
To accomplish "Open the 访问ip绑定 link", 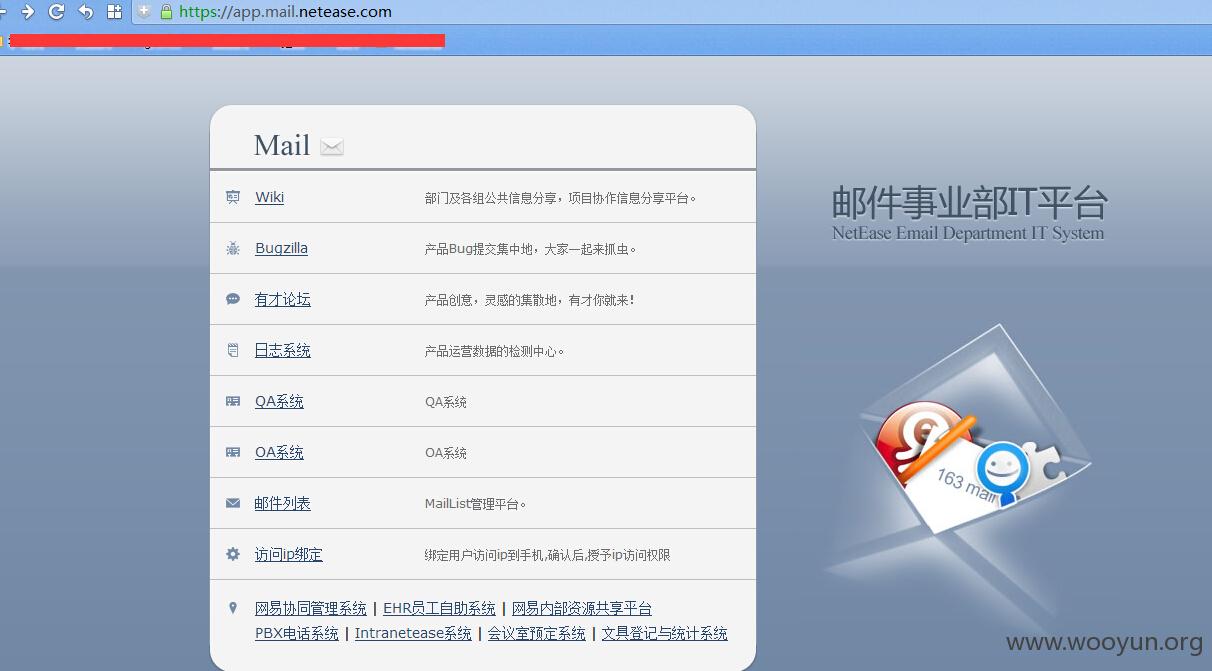I will tap(289, 554).
